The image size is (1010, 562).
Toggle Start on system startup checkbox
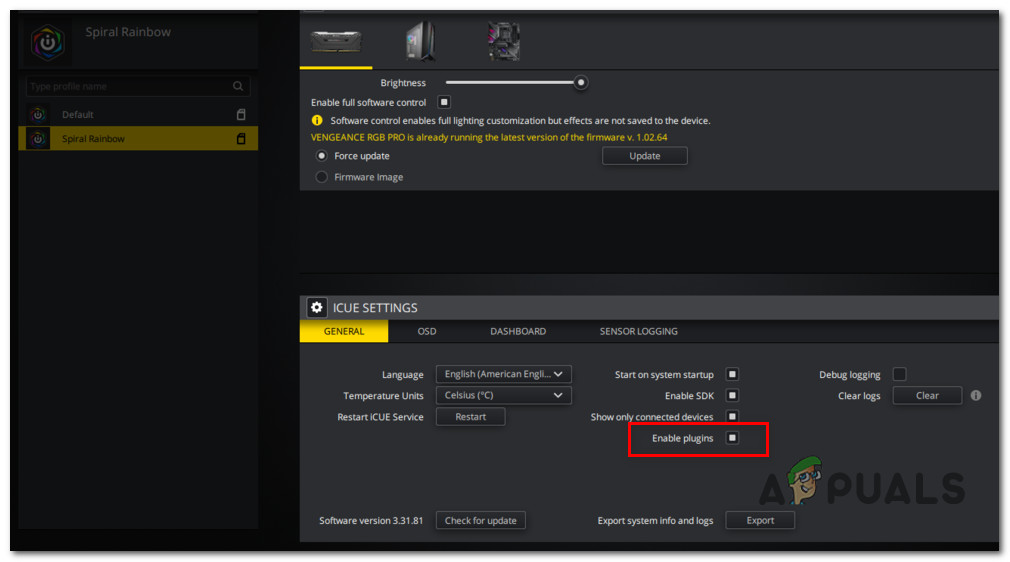732,374
